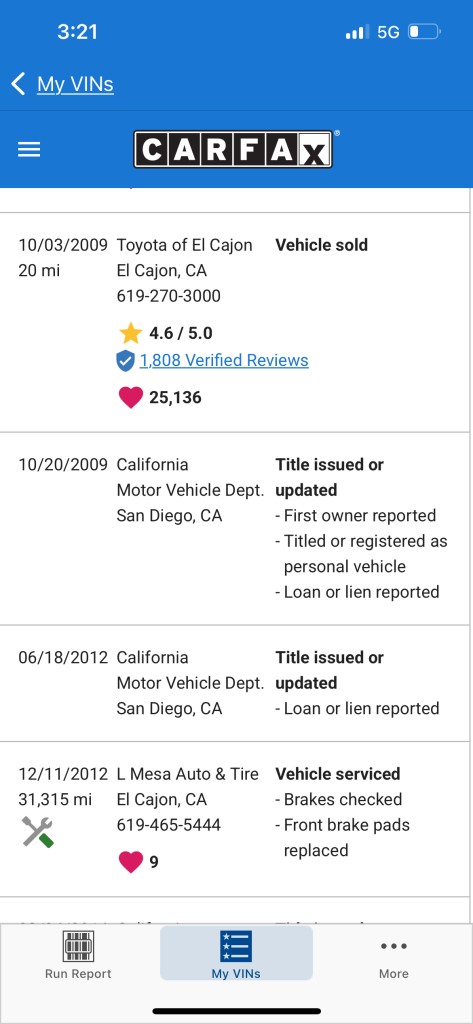
Task: Tap the Toyota of El Cajon dealer name
Action: (184, 245)
